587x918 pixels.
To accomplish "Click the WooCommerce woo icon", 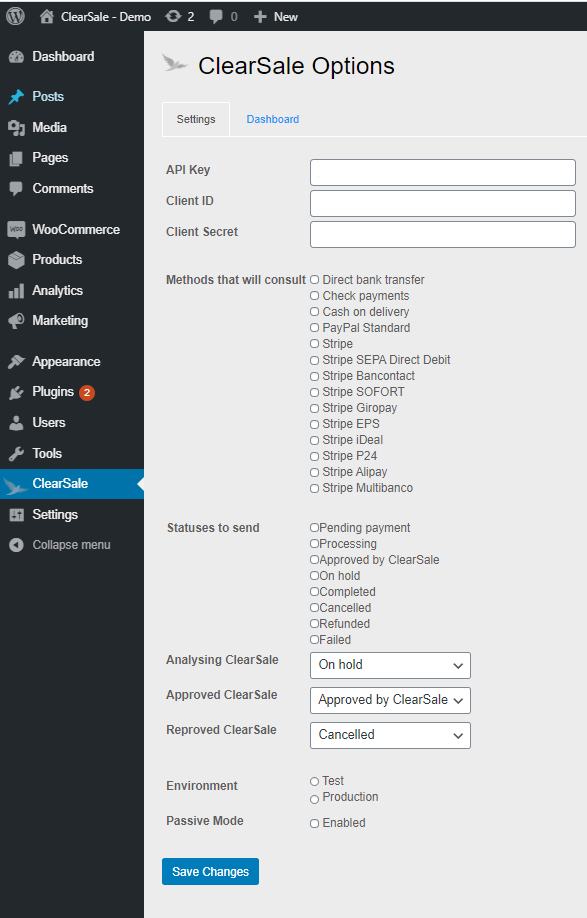I will [x=16, y=230].
